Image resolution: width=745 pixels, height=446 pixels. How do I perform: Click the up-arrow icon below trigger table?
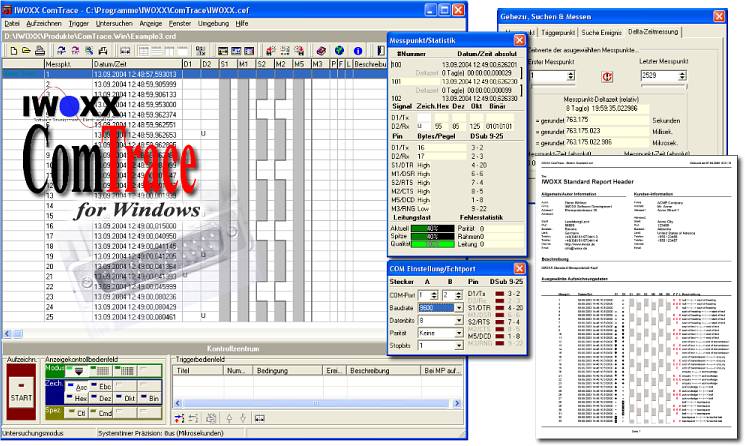(x=229, y=418)
